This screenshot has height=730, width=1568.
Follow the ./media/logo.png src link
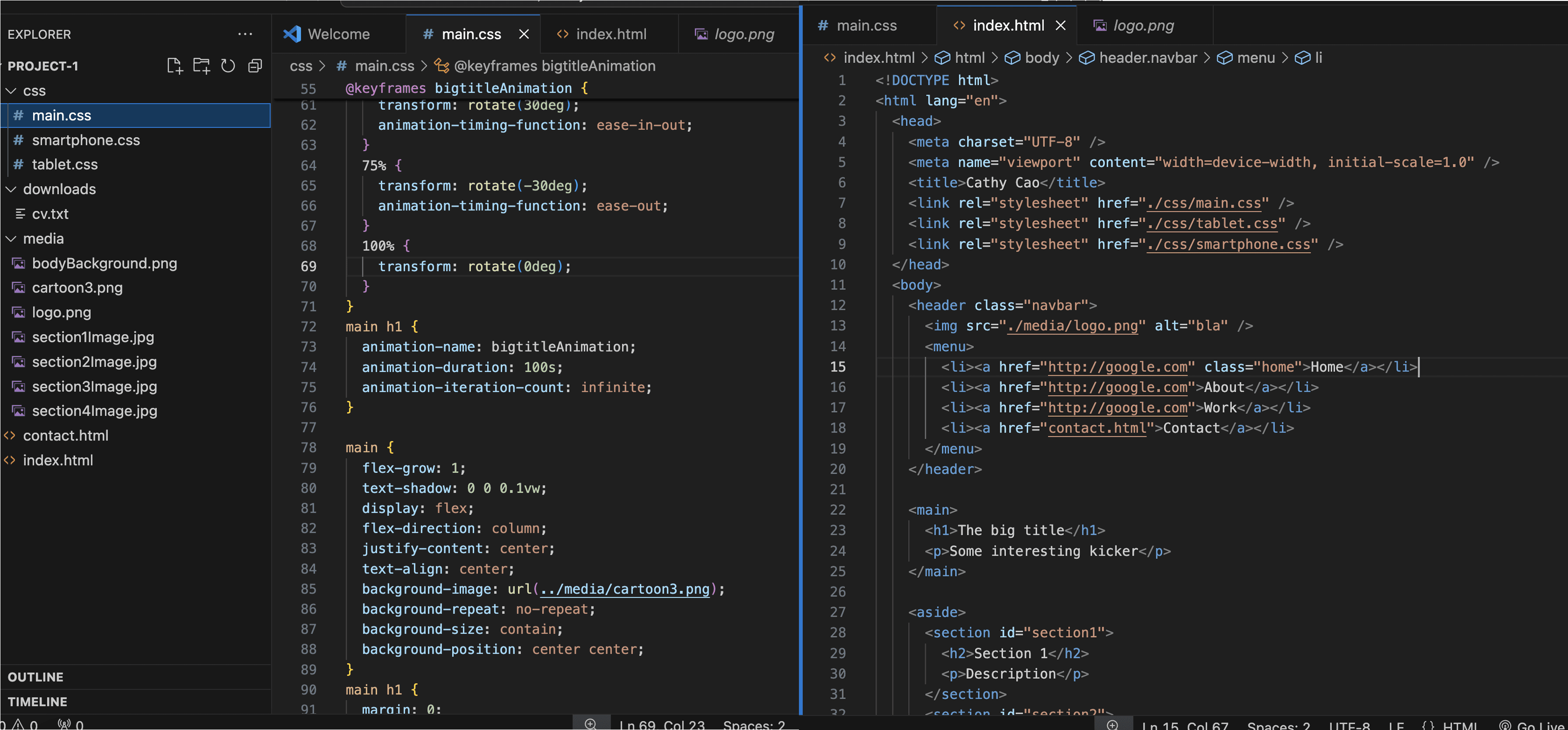[x=1072, y=326]
